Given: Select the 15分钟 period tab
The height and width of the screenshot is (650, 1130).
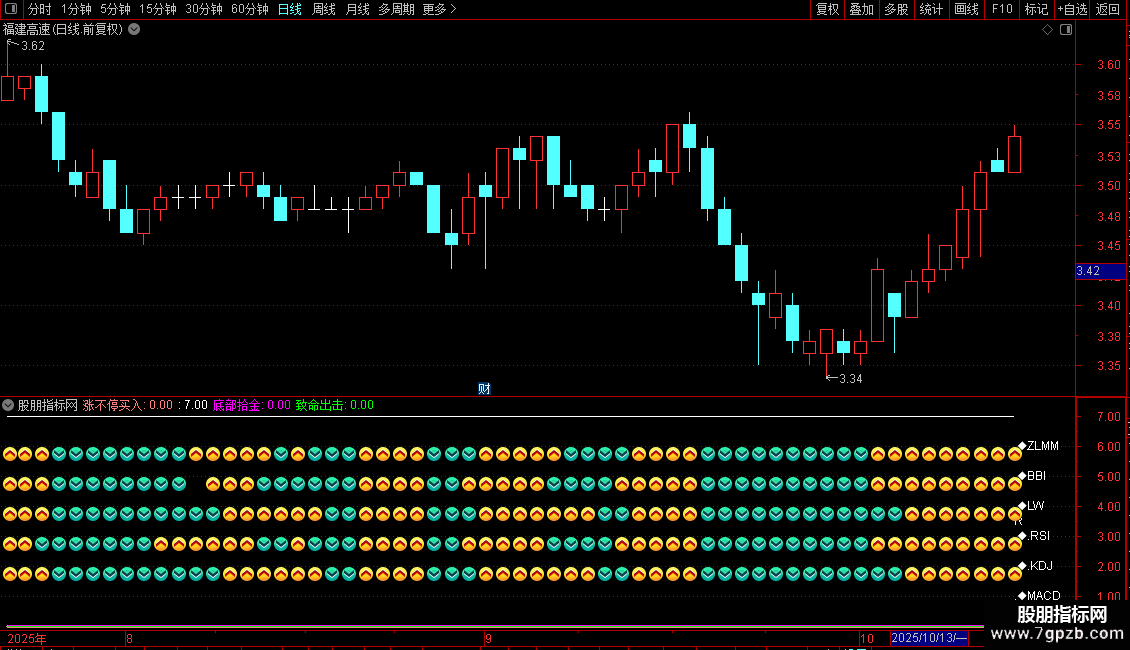Looking at the screenshot, I should pyautogui.click(x=157, y=9).
